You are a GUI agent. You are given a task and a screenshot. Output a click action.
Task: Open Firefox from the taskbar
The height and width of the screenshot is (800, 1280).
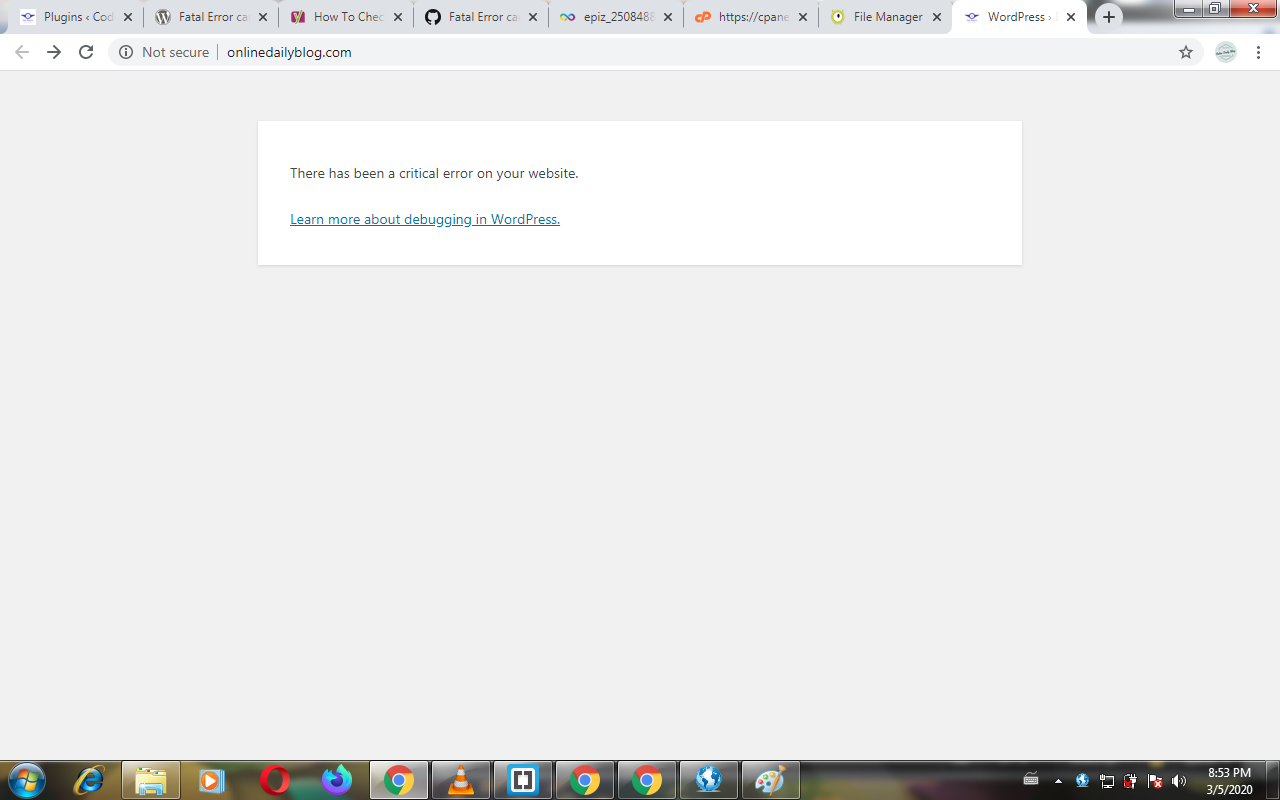(x=337, y=779)
